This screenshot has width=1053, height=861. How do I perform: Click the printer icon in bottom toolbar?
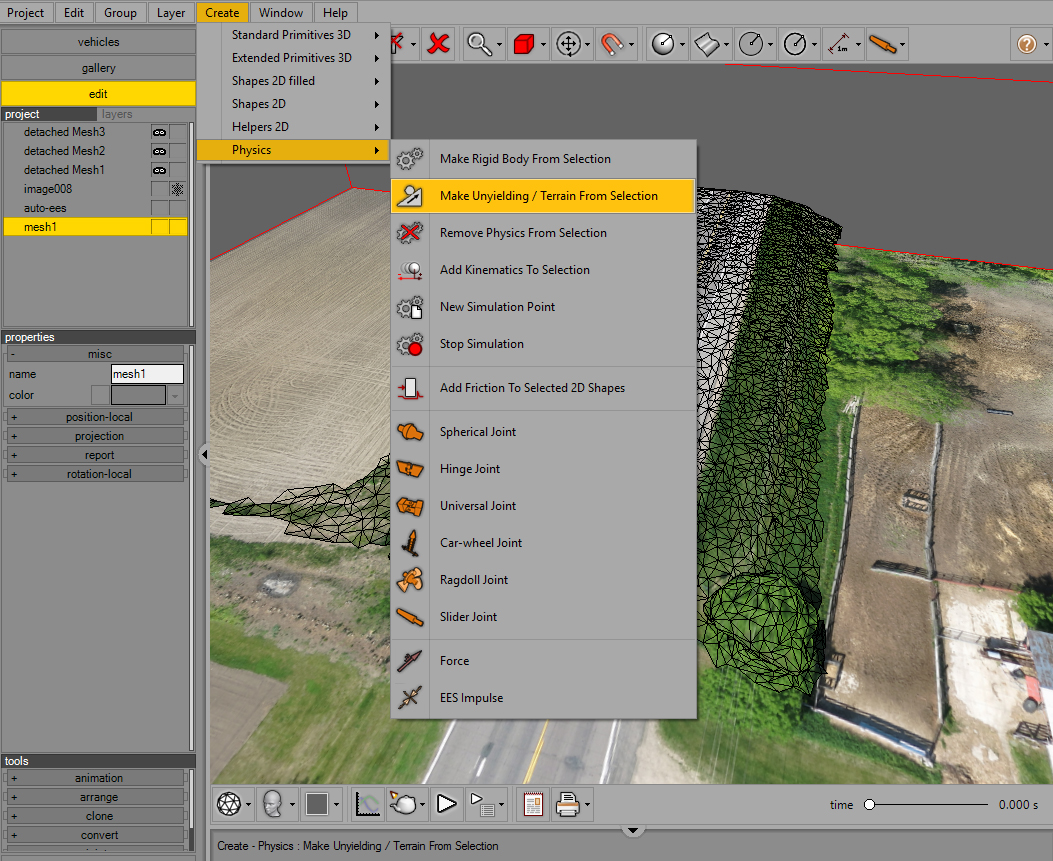click(568, 804)
